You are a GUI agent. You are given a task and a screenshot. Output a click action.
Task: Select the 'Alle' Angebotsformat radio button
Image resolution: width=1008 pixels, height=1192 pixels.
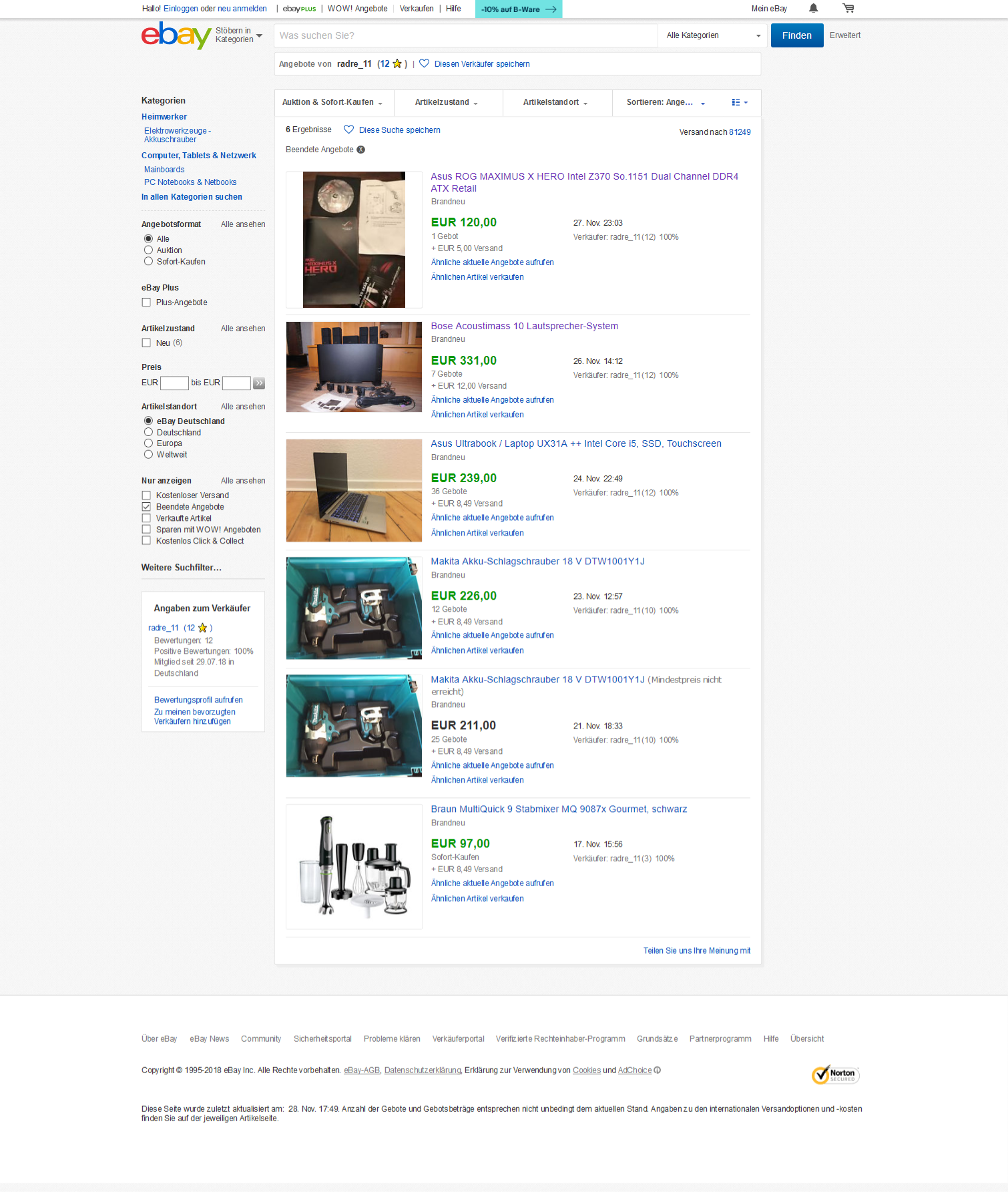tap(148, 238)
